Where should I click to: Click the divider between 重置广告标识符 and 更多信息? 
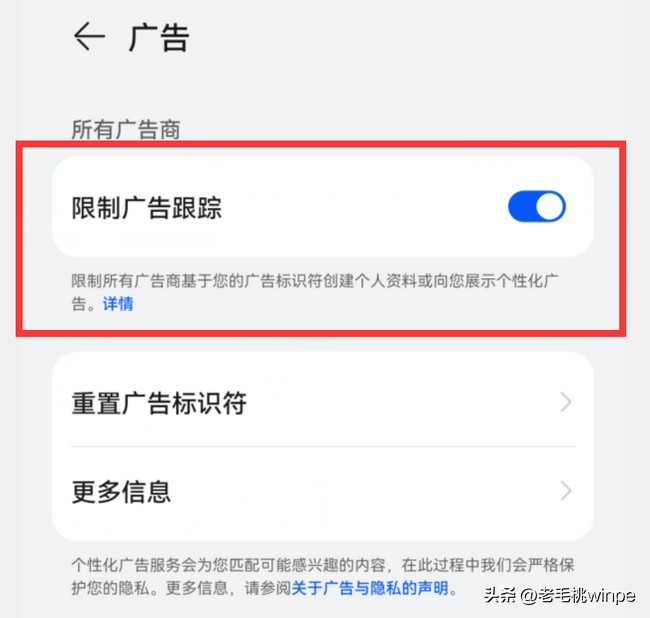tap(323, 446)
